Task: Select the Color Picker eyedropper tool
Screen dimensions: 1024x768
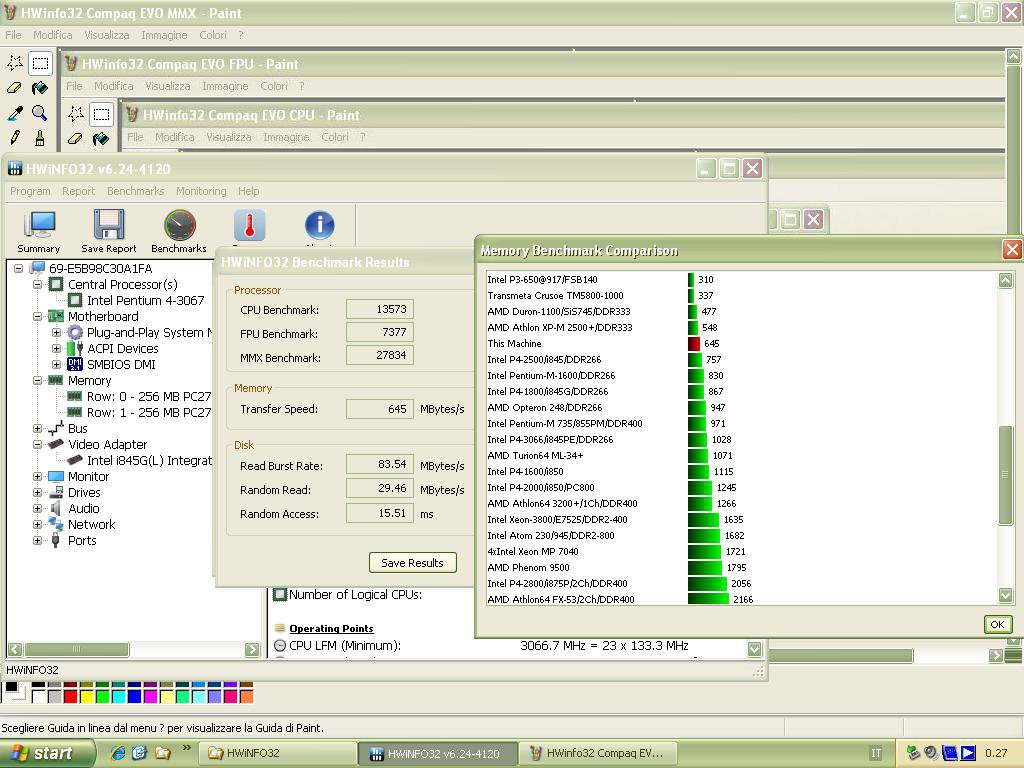Action: click(15, 113)
